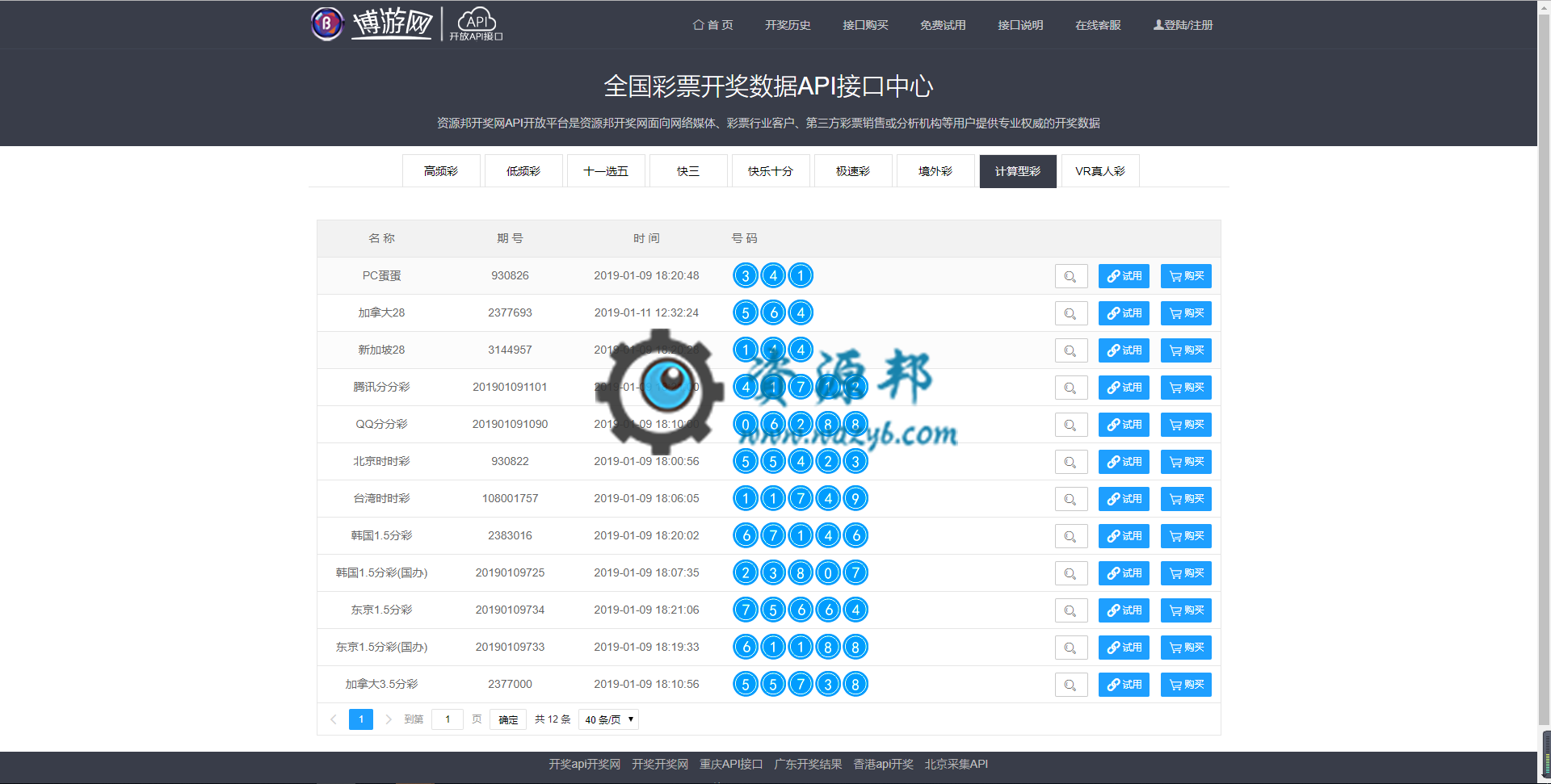Click 登陆/注册 user link

tap(1183, 25)
